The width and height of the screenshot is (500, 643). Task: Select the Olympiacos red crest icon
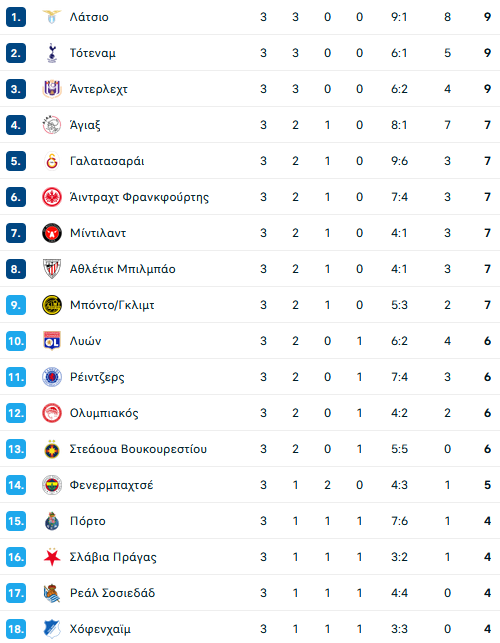tap(52, 413)
